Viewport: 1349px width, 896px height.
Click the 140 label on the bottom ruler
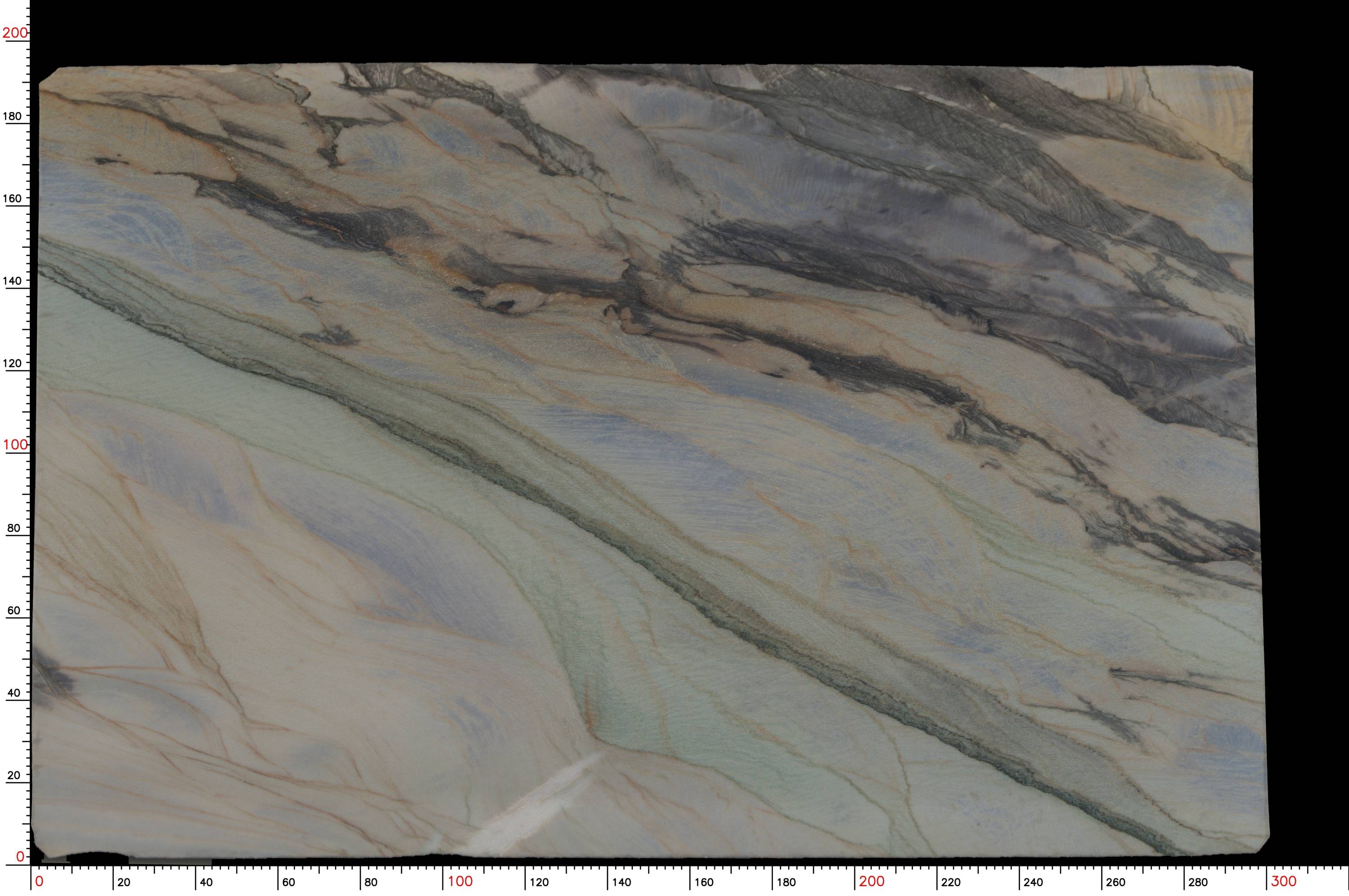(x=621, y=882)
